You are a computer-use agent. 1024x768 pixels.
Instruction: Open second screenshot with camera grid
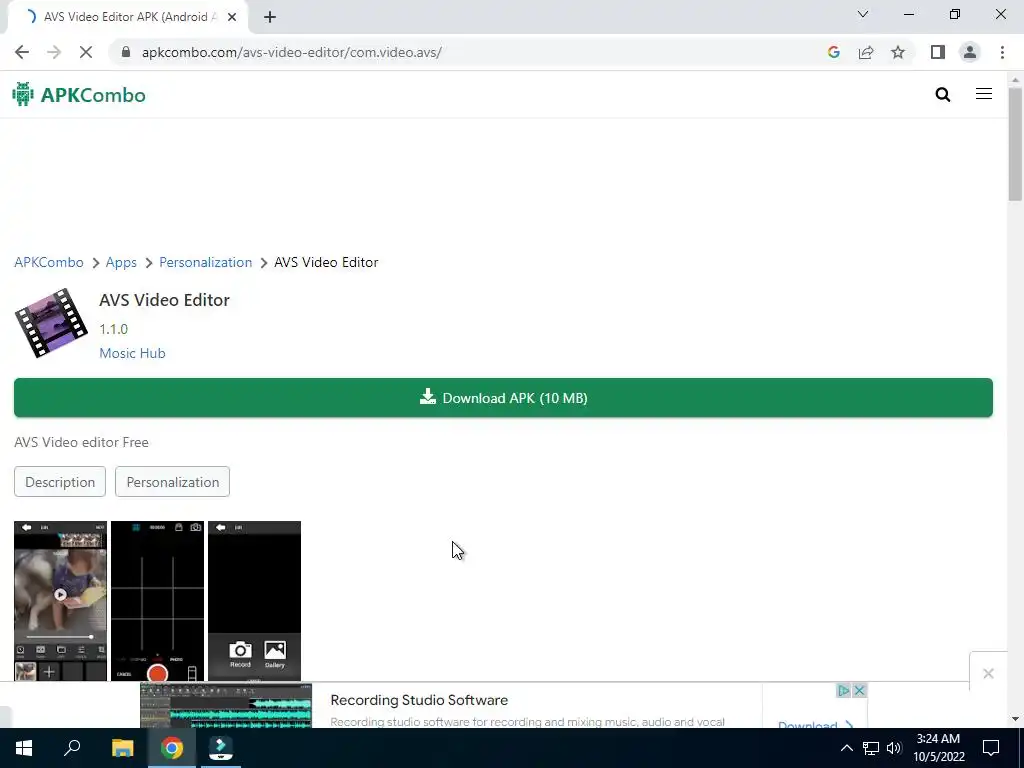pyautogui.click(x=157, y=601)
